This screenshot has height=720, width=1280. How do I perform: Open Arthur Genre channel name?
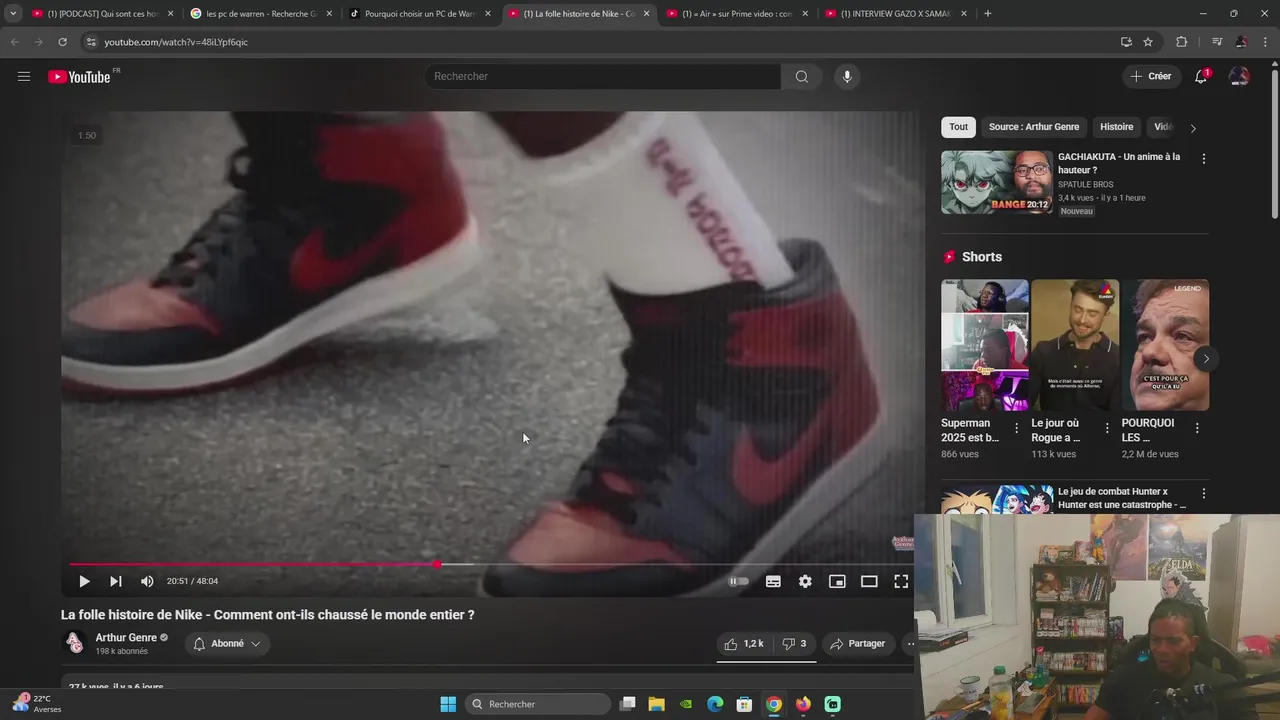(x=126, y=638)
